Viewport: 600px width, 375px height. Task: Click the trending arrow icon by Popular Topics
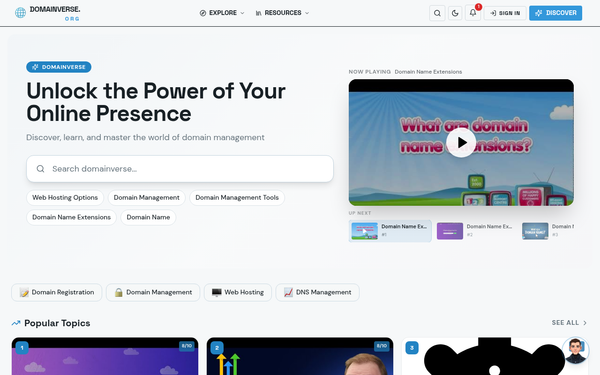pyautogui.click(x=16, y=323)
